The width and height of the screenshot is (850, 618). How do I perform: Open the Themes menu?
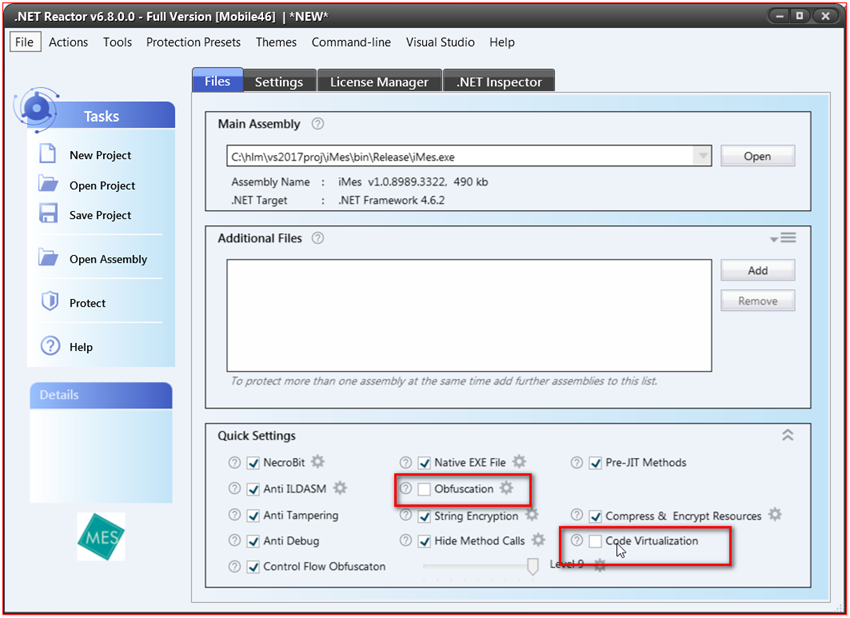(276, 42)
